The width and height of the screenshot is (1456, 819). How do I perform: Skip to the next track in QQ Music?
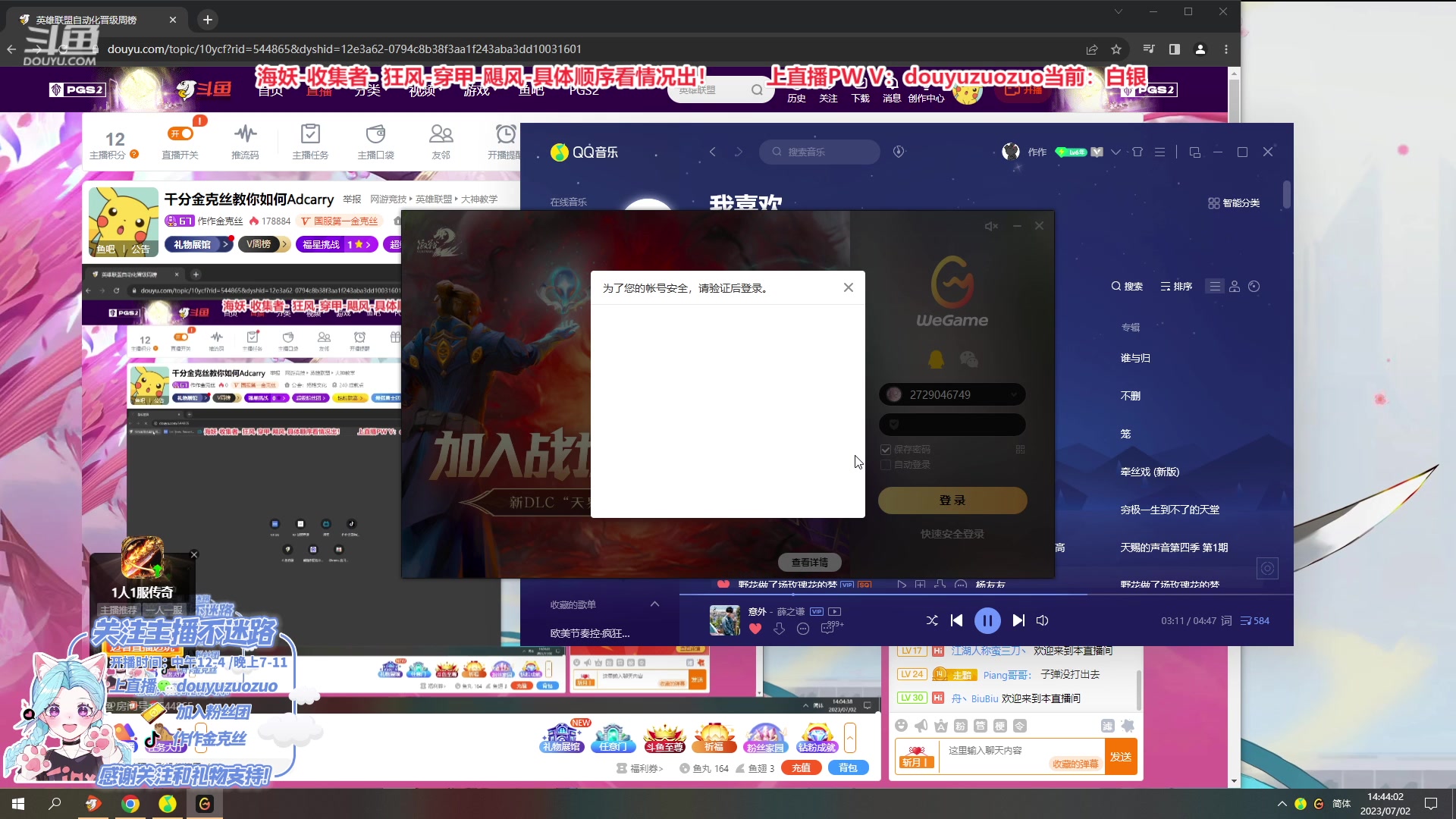point(1018,621)
